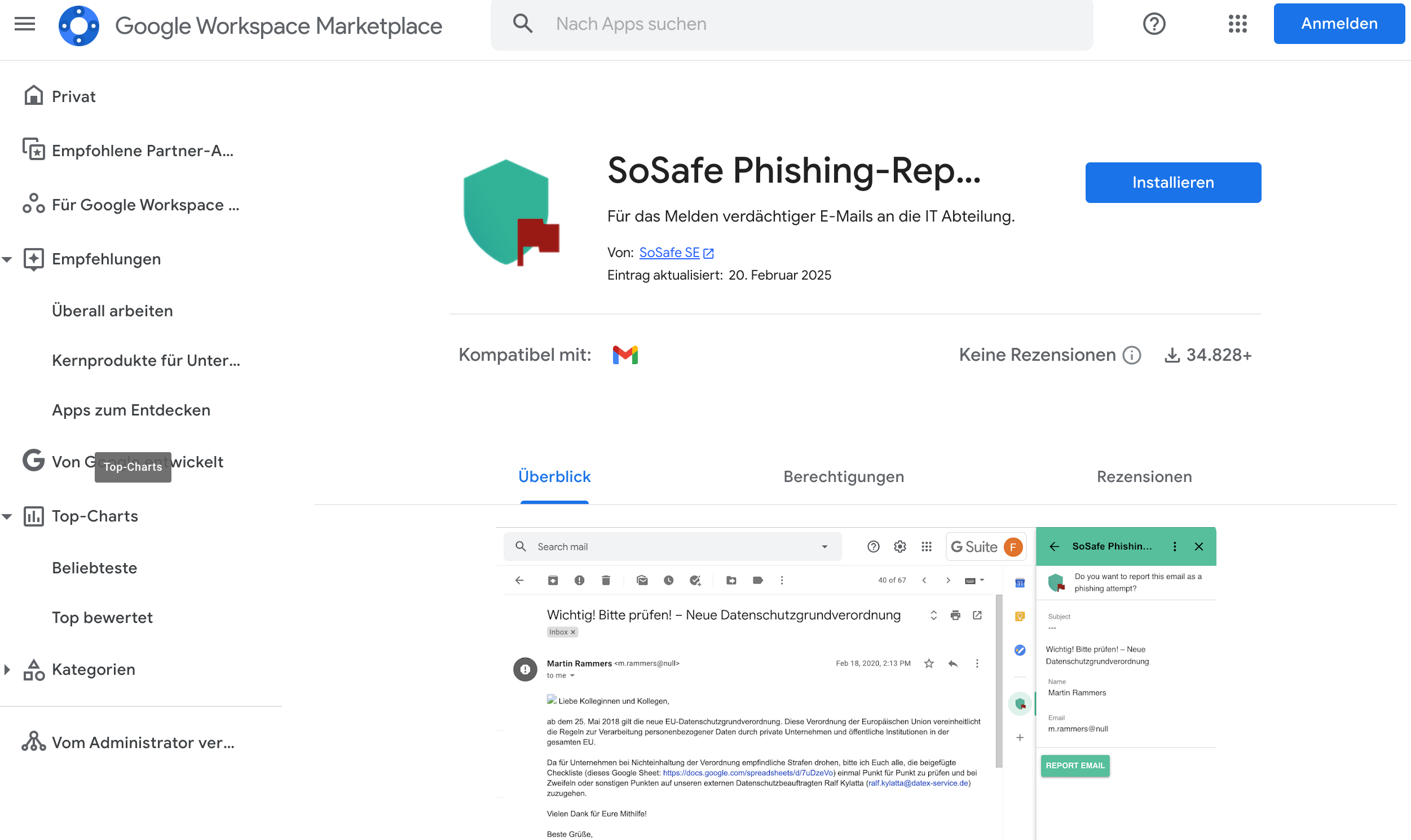Click the Google Workspace Marketplace logo
The height and width of the screenshot is (840, 1411).
pyautogui.click(x=79, y=25)
